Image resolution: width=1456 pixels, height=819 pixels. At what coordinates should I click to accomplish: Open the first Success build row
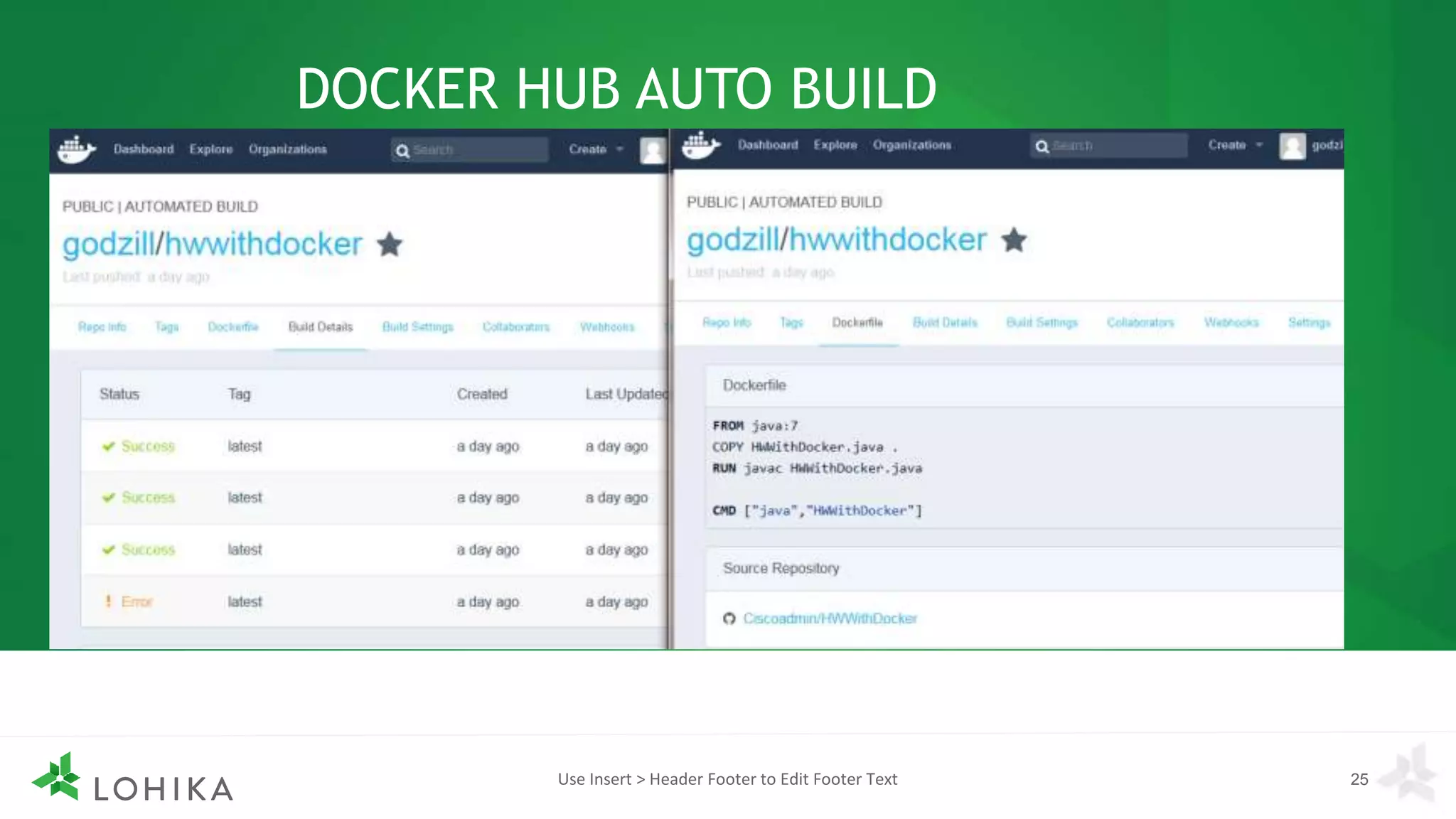(x=375, y=446)
